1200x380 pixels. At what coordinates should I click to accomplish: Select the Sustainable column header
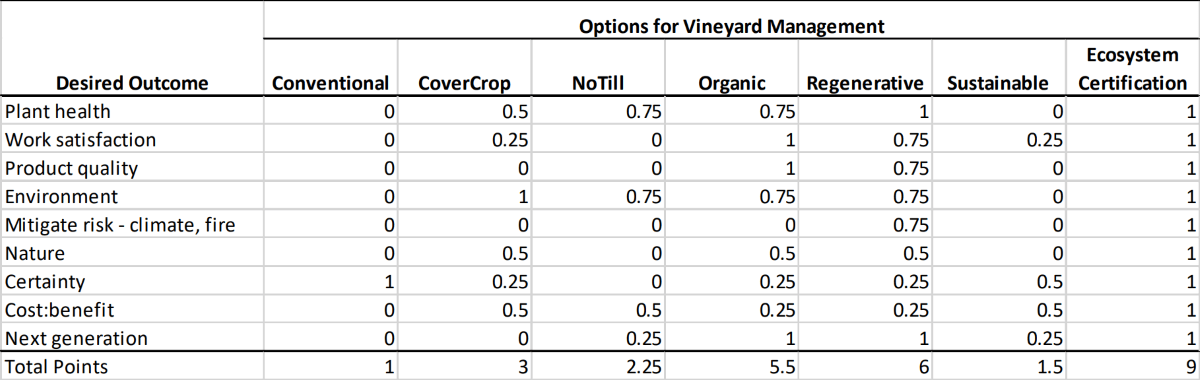coord(997,84)
